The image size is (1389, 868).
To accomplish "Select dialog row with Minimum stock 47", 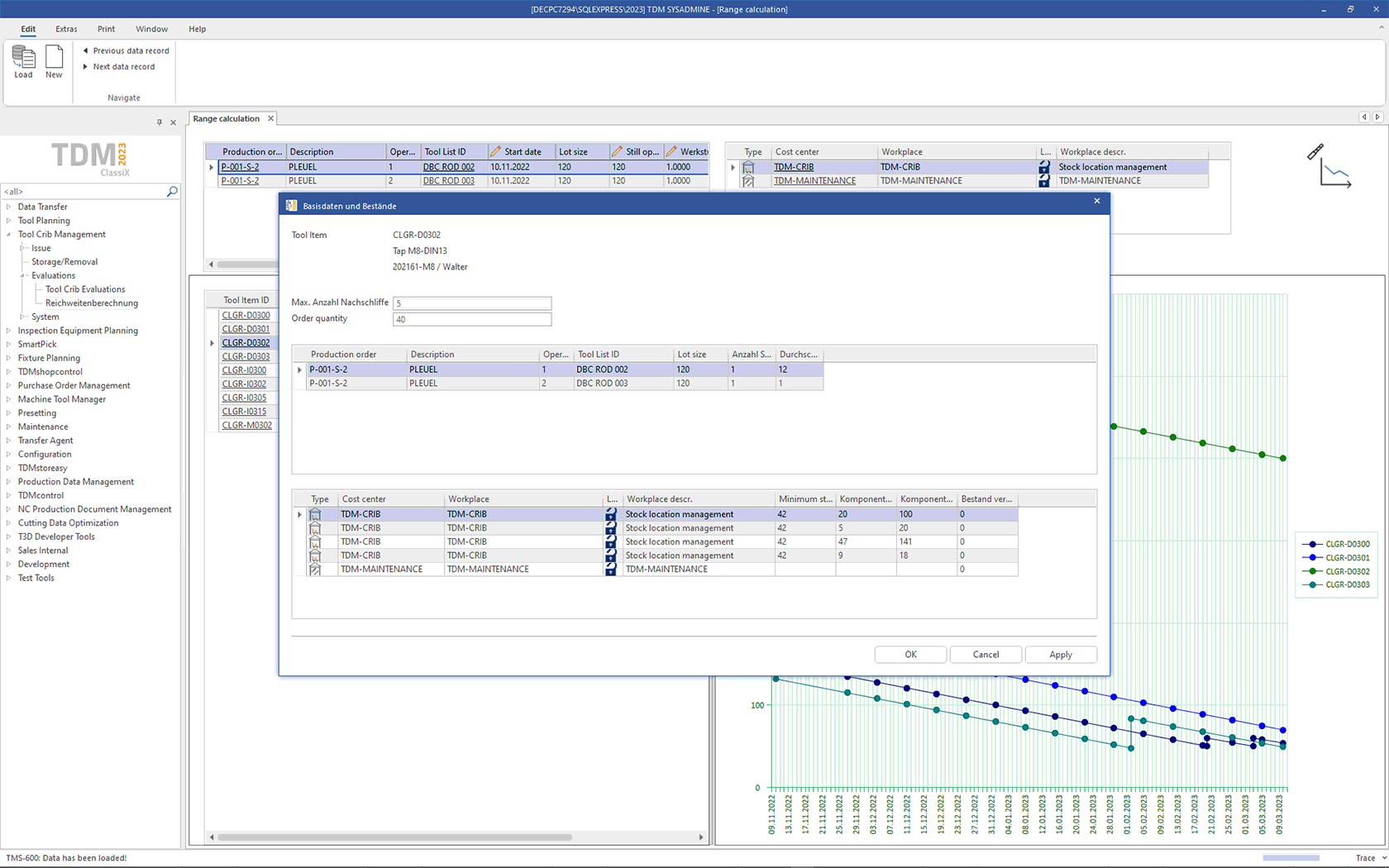I will (x=661, y=542).
